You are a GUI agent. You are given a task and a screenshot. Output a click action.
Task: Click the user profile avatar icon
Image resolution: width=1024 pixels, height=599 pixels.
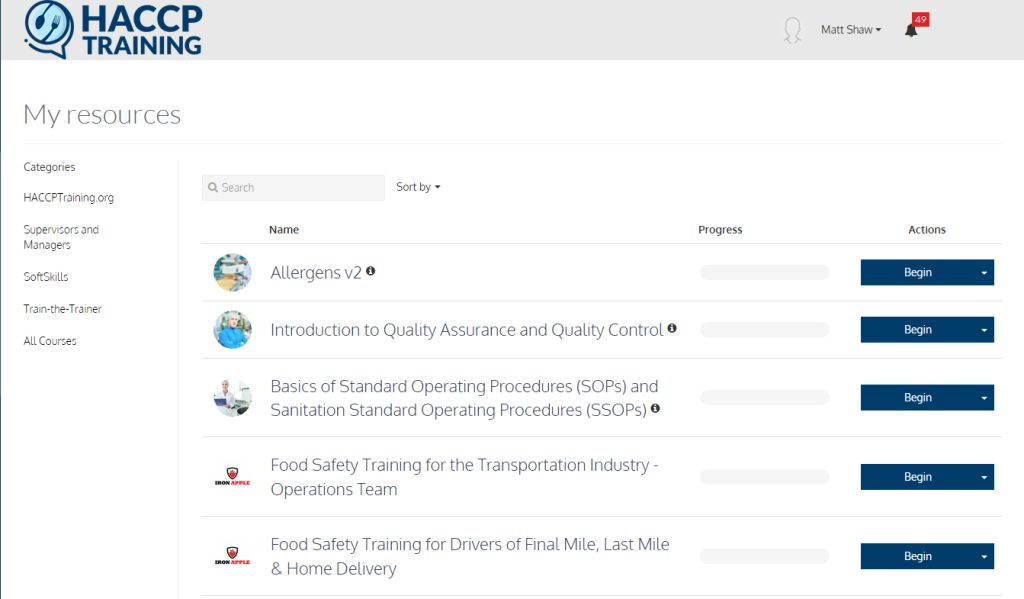[792, 30]
